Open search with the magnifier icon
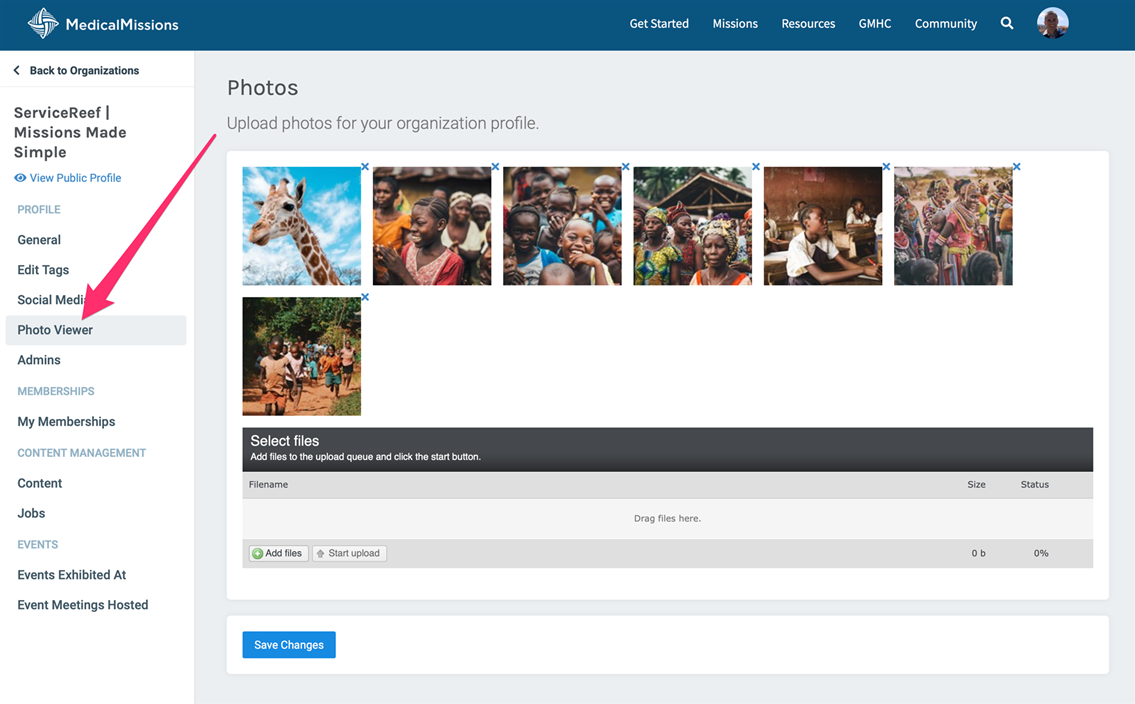Screen dimensions: 1135x704 (1007, 24)
